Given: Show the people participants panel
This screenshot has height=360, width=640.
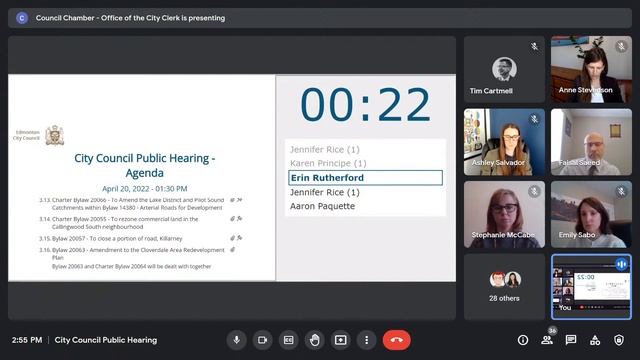Looking at the screenshot, I should coord(547,340).
